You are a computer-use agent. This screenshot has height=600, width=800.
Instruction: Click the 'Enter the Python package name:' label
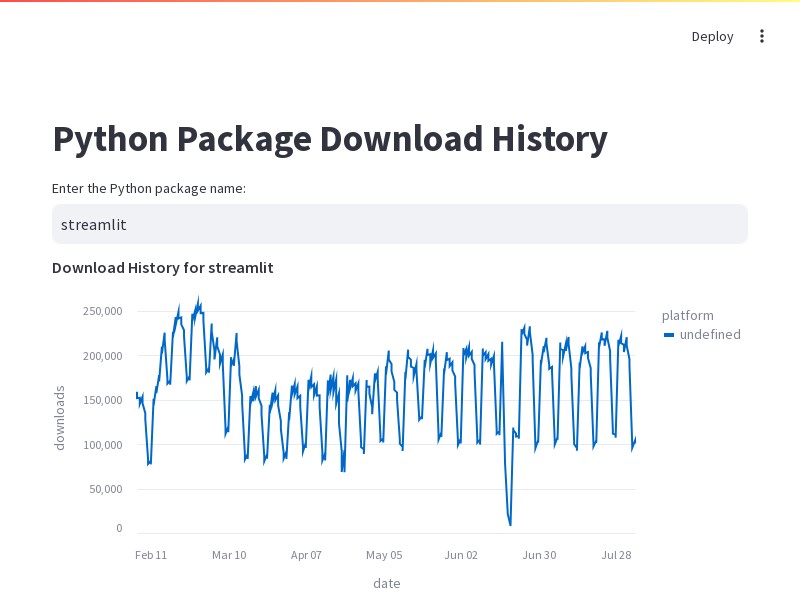(148, 189)
